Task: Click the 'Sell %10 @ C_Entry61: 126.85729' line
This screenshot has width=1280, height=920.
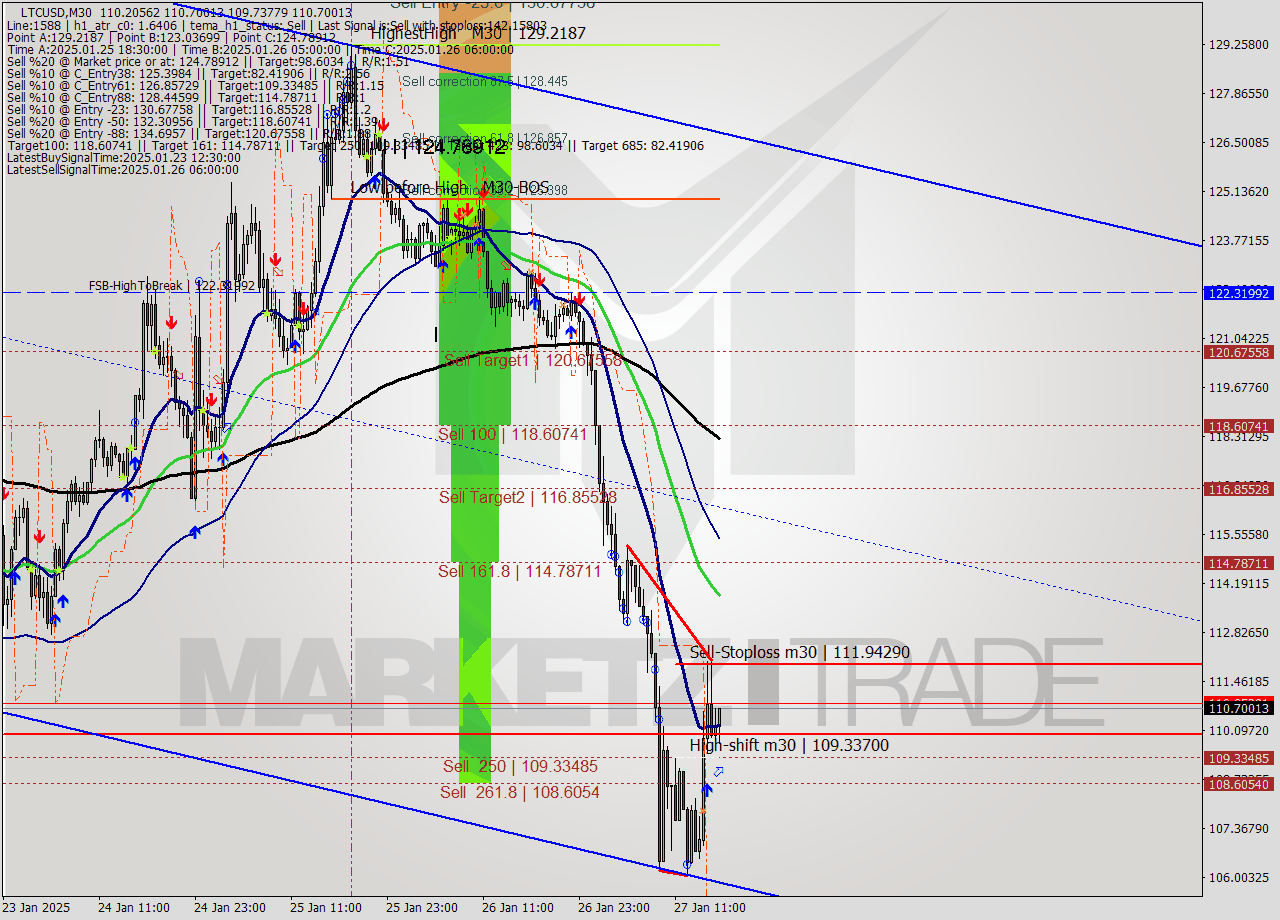Action: point(195,86)
